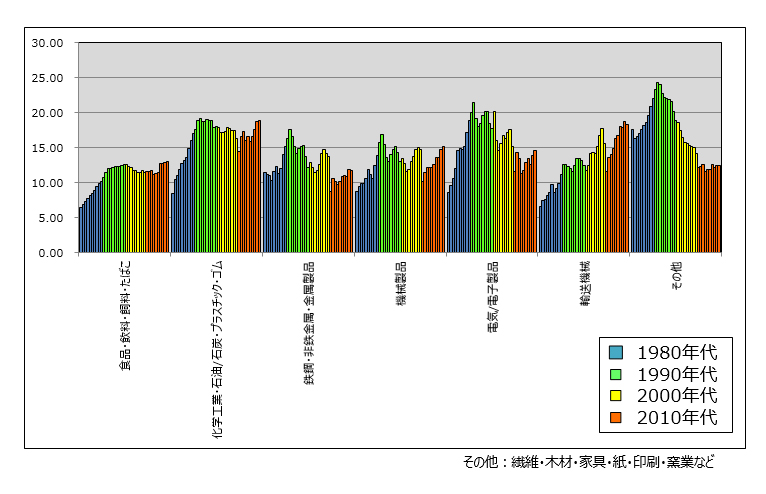The image size is (766, 494).
Task: Click the green 1990年代 legend swatch
Action: click(616, 374)
